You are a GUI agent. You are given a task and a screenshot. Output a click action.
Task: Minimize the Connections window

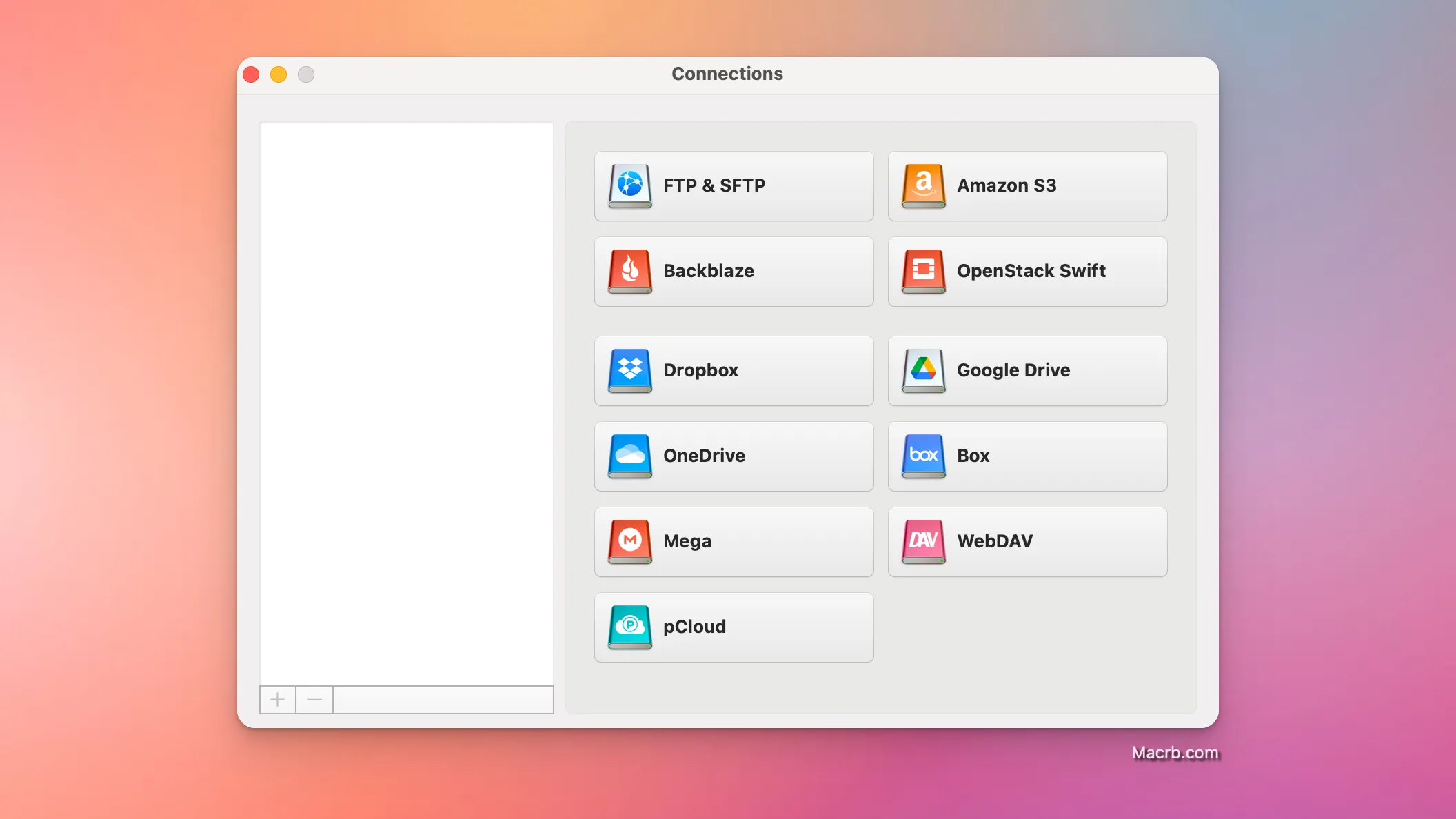(279, 74)
